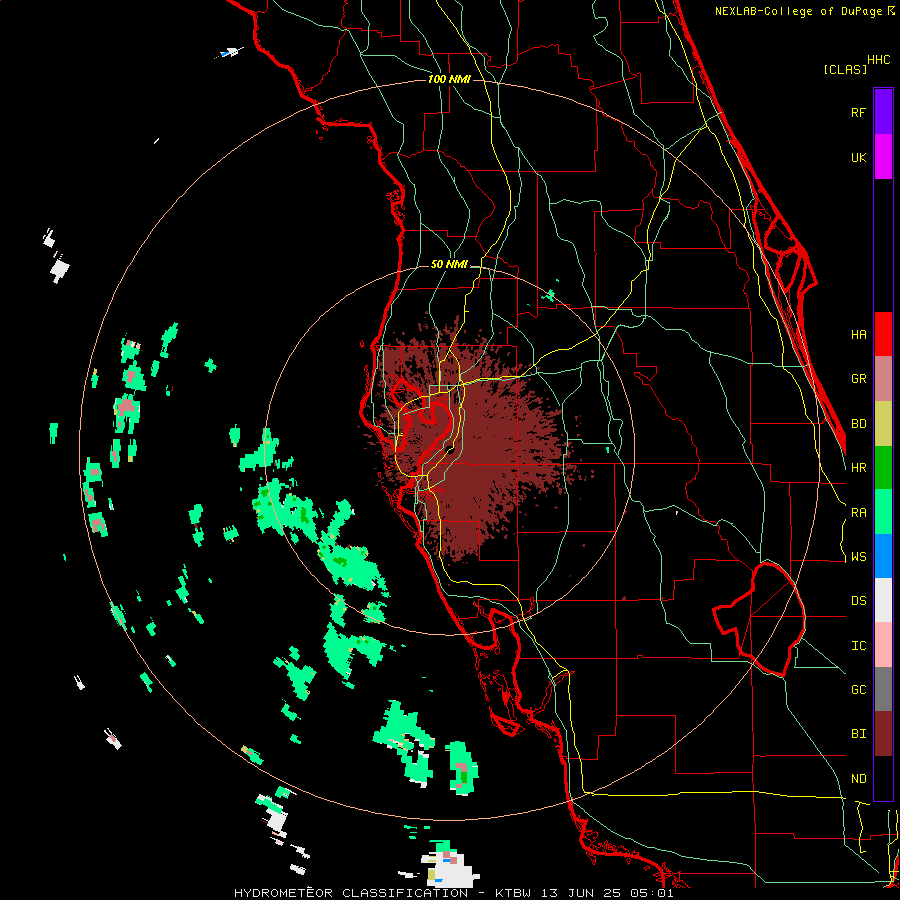Click the BI legend label
The image size is (900, 900).
click(x=858, y=734)
